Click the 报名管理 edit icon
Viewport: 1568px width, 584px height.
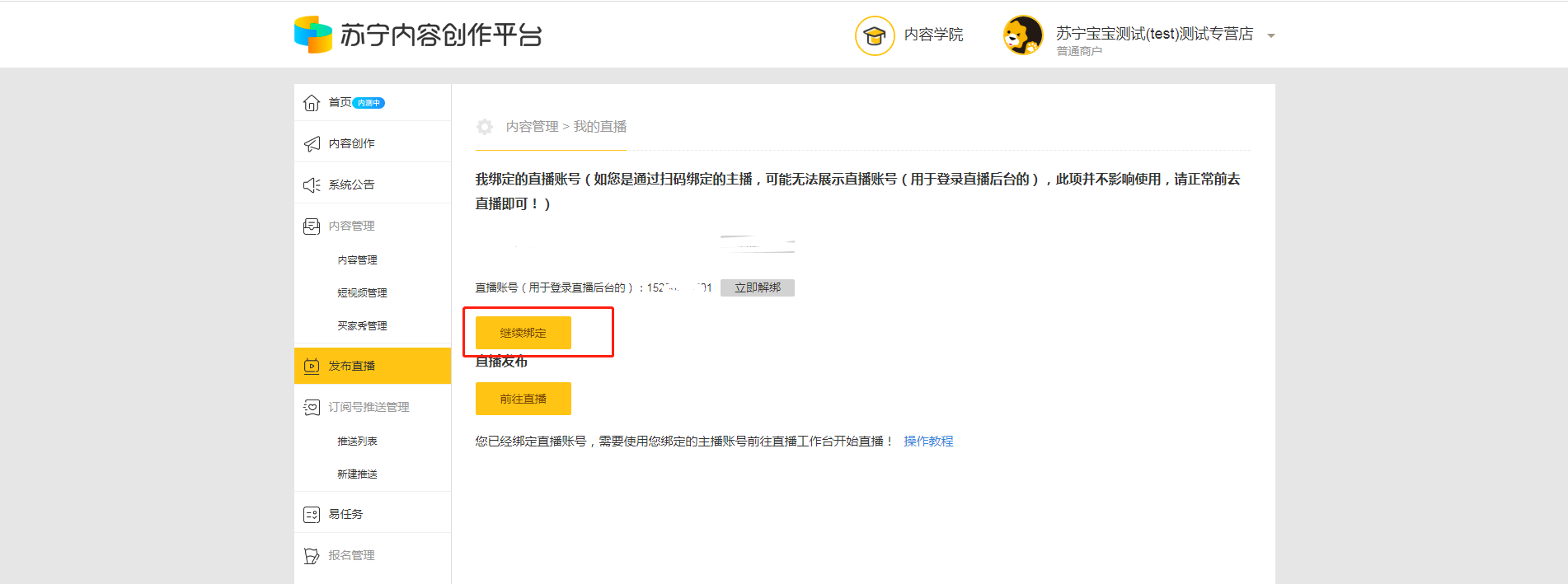312,556
